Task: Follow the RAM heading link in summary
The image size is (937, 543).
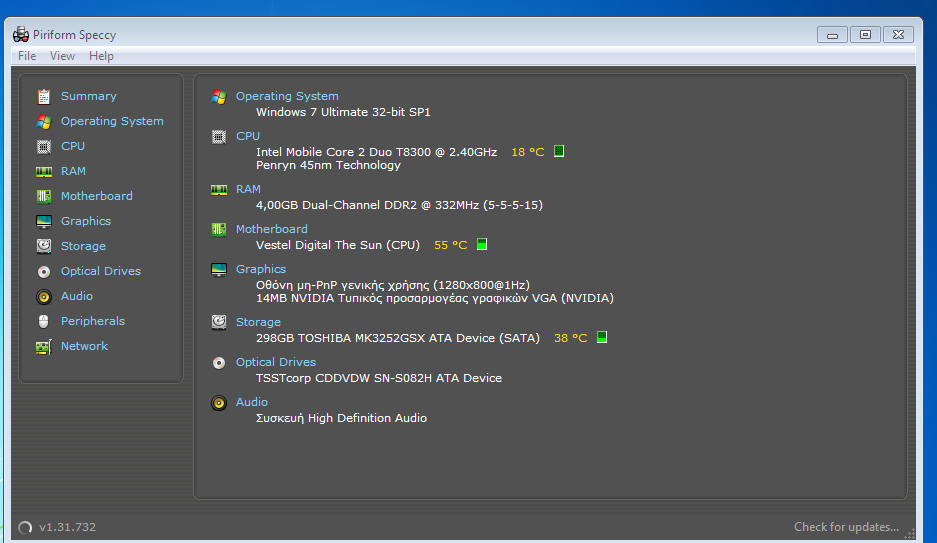Action: 248,189
